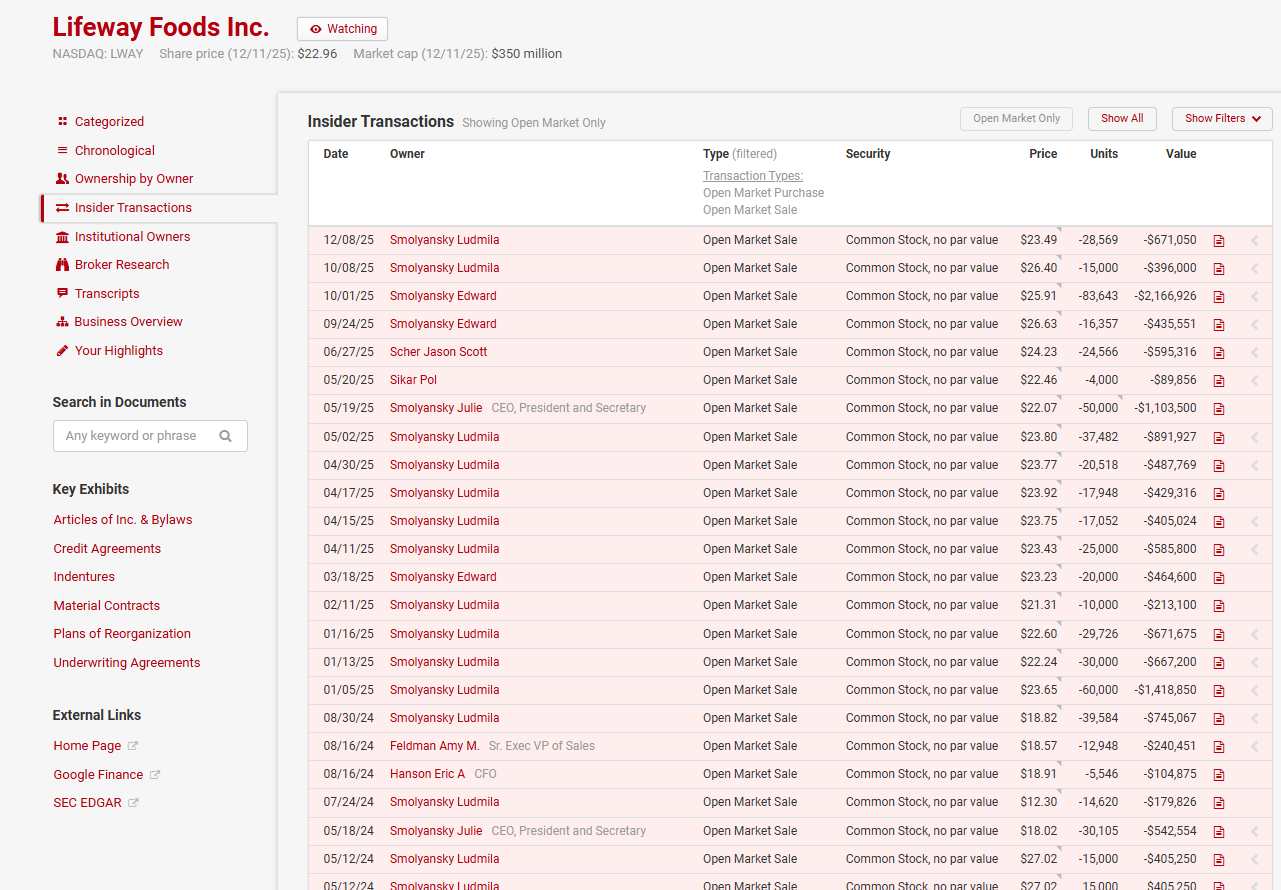Open Underwriting Agreements exhibit

(x=127, y=663)
